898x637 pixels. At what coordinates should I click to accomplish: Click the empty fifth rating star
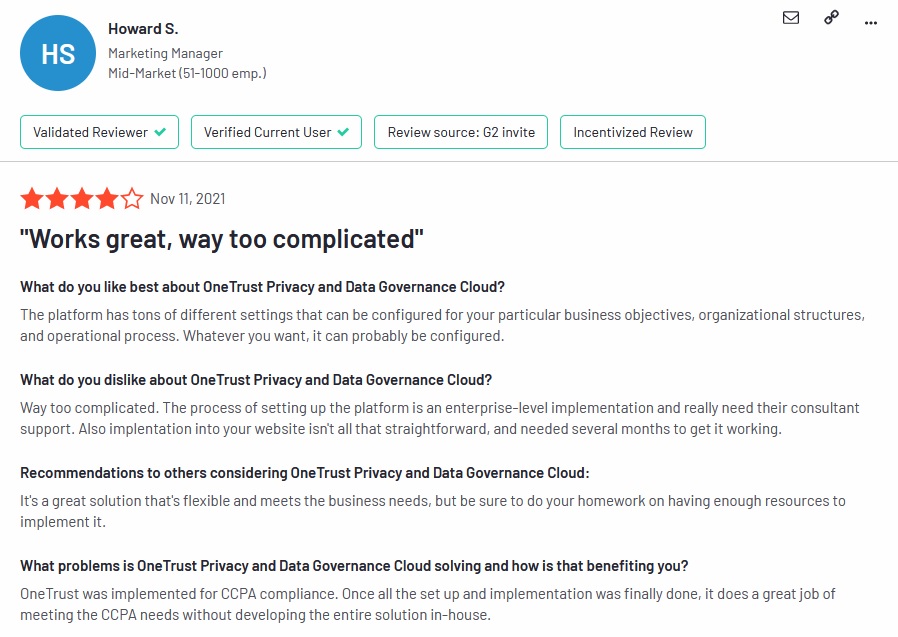point(132,199)
